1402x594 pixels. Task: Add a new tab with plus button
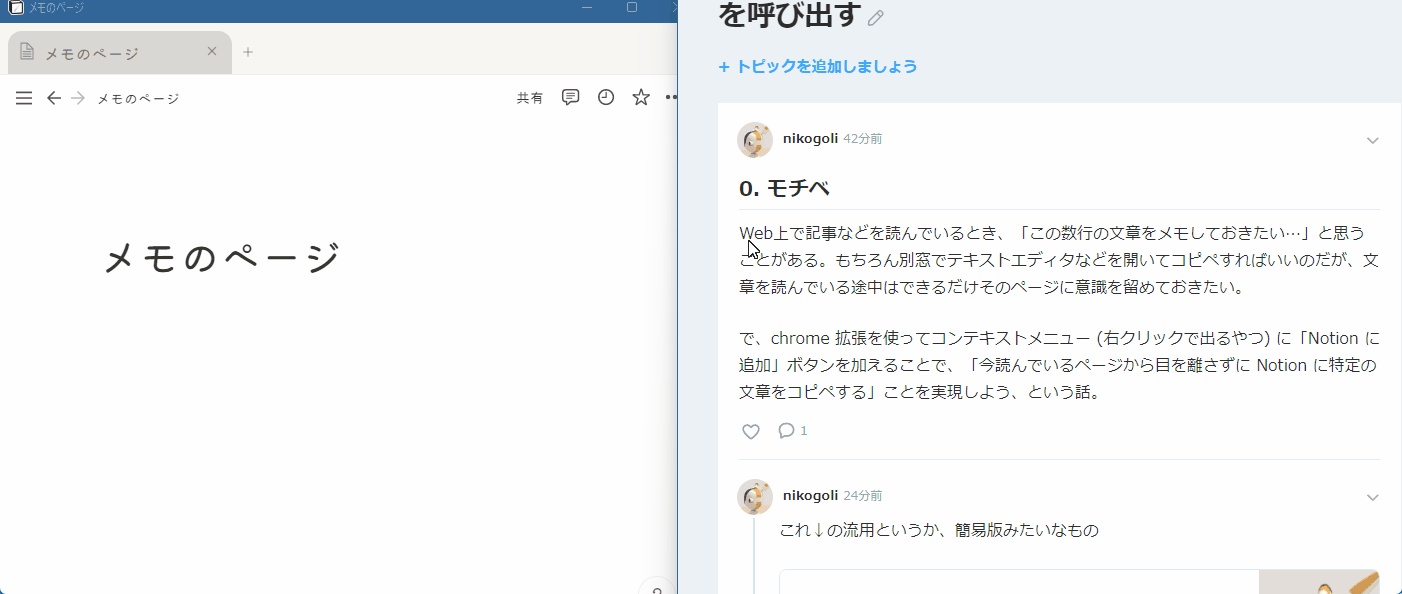click(x=248, y=52)
